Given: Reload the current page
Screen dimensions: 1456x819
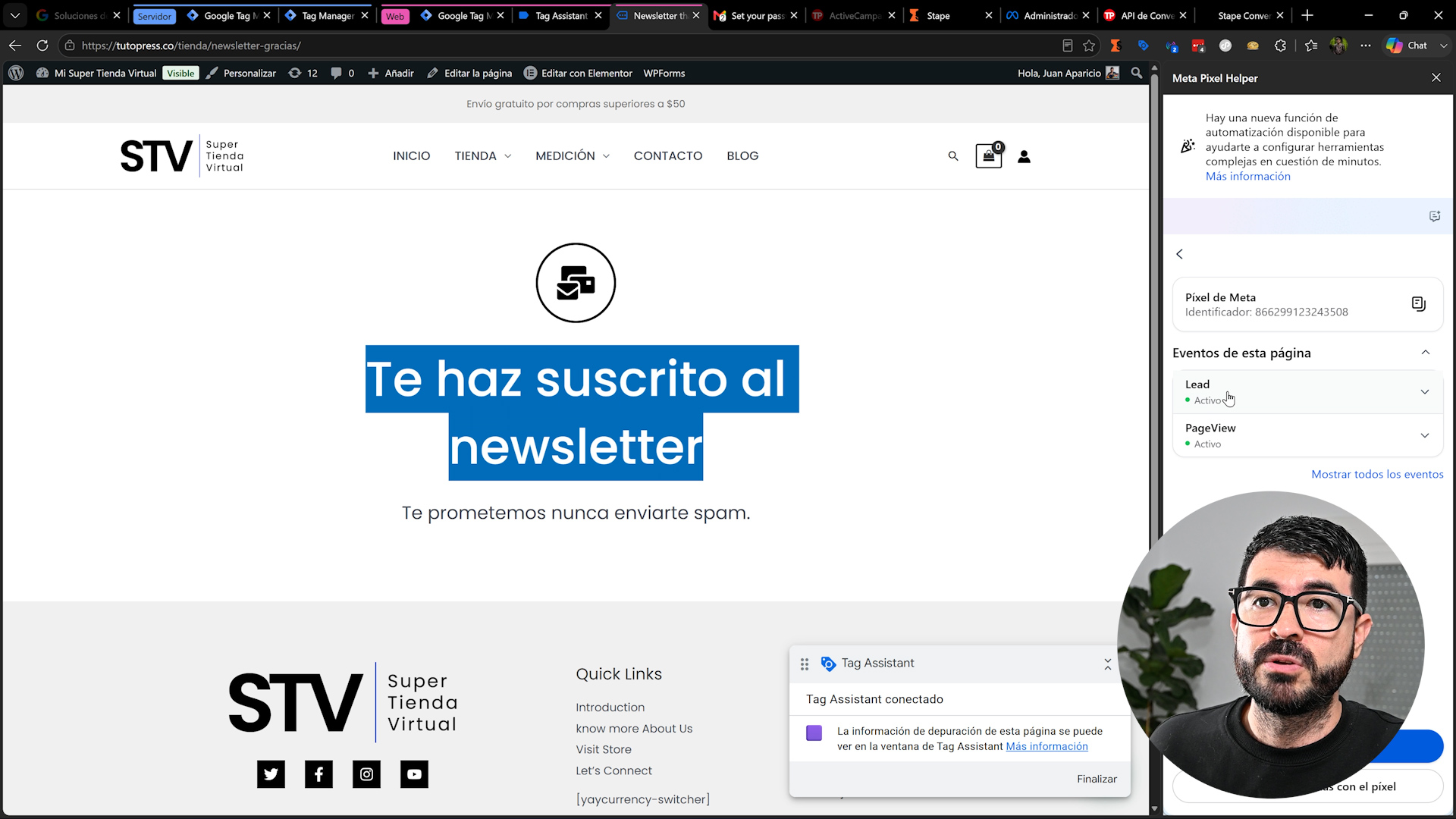Looking at the screenshot, I should click(x=42, y=45).
